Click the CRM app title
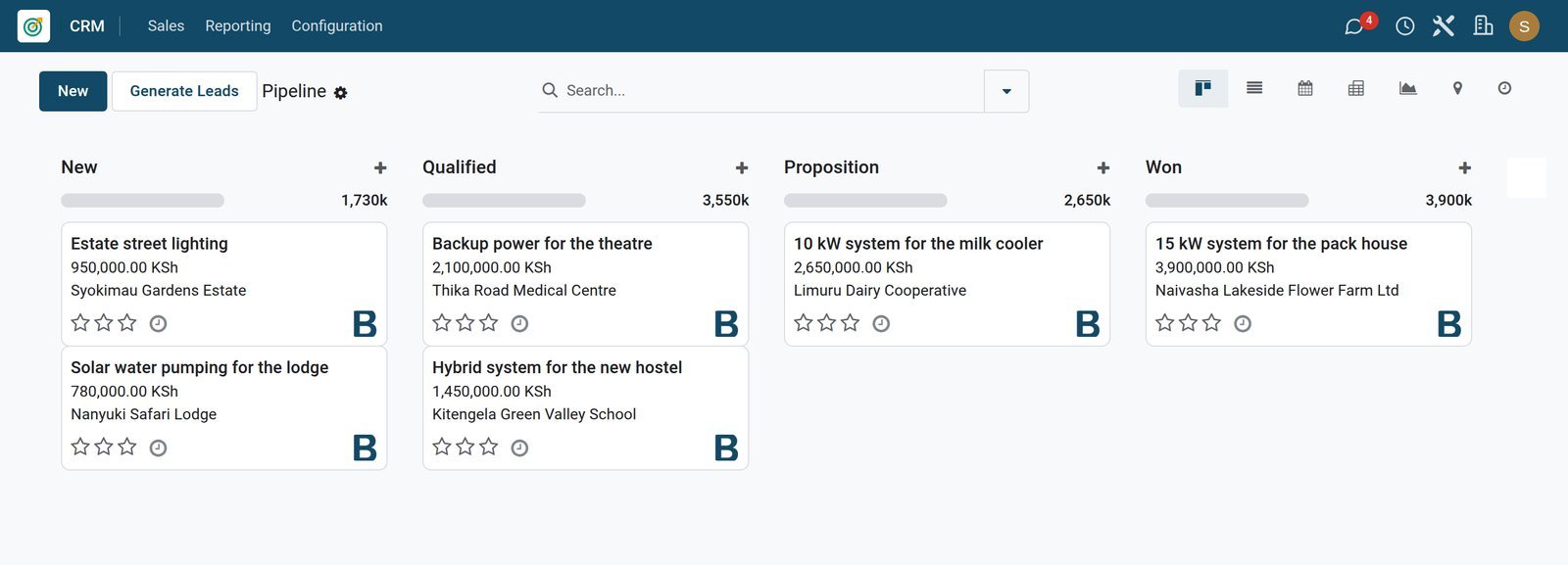This screenshot has width=1568, height=565. [87, 26]
